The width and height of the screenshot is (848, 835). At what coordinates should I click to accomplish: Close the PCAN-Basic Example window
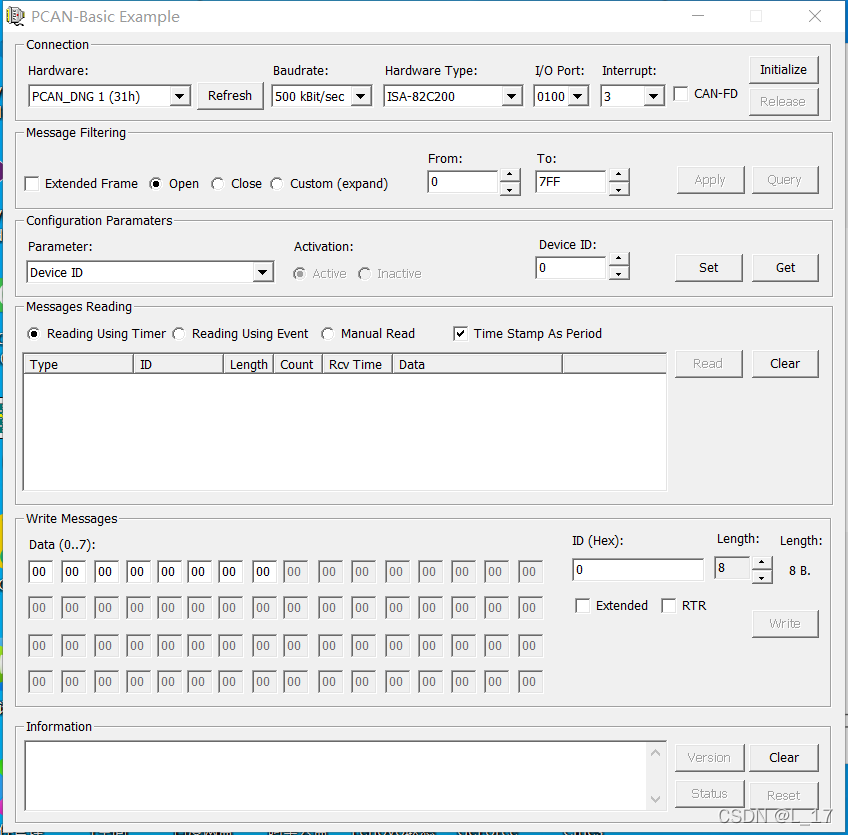pyautogui.click(x=815, y=16)
